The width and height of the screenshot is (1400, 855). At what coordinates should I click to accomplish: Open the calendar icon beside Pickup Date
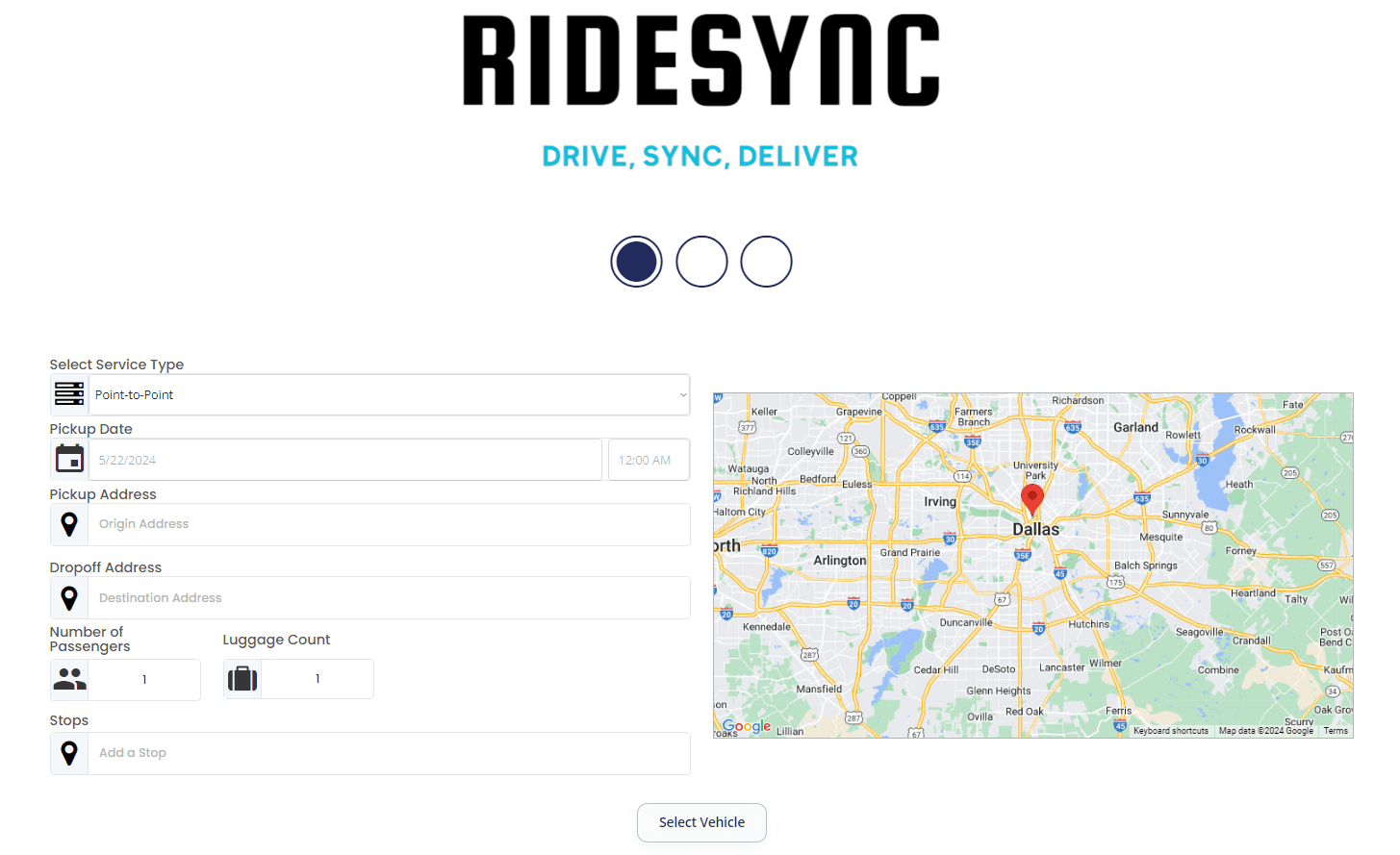coord(68,459)
